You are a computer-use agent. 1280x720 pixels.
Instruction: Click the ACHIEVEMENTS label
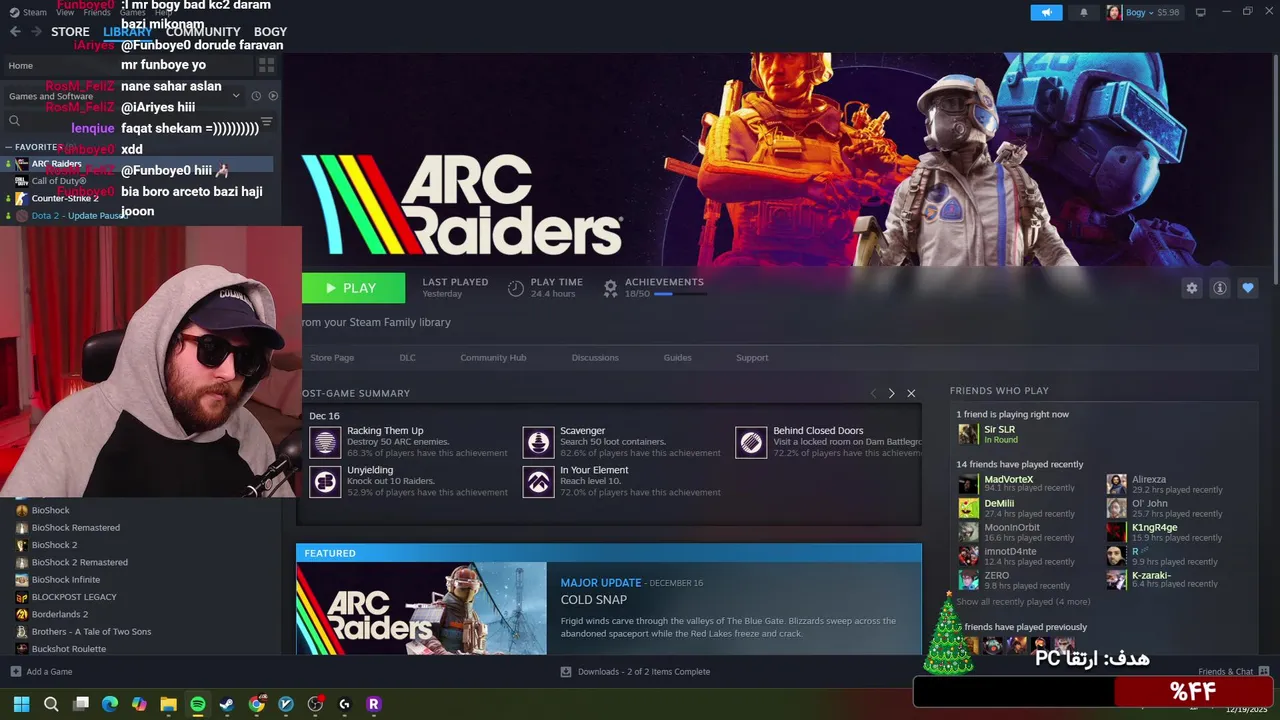click(x=664, y=282)
